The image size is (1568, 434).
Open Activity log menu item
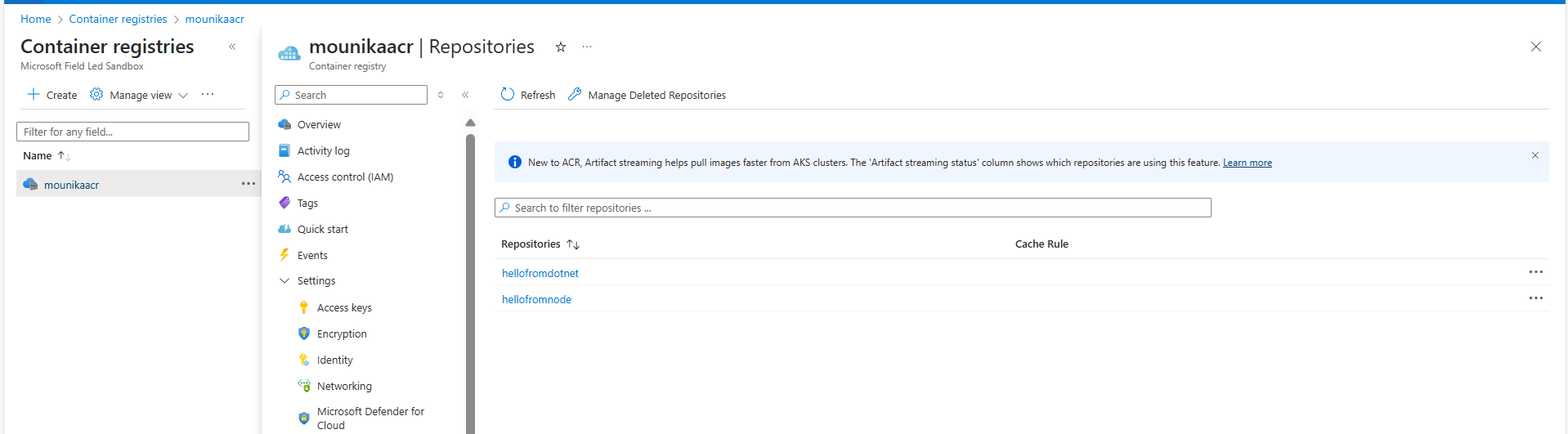(323, 150)
